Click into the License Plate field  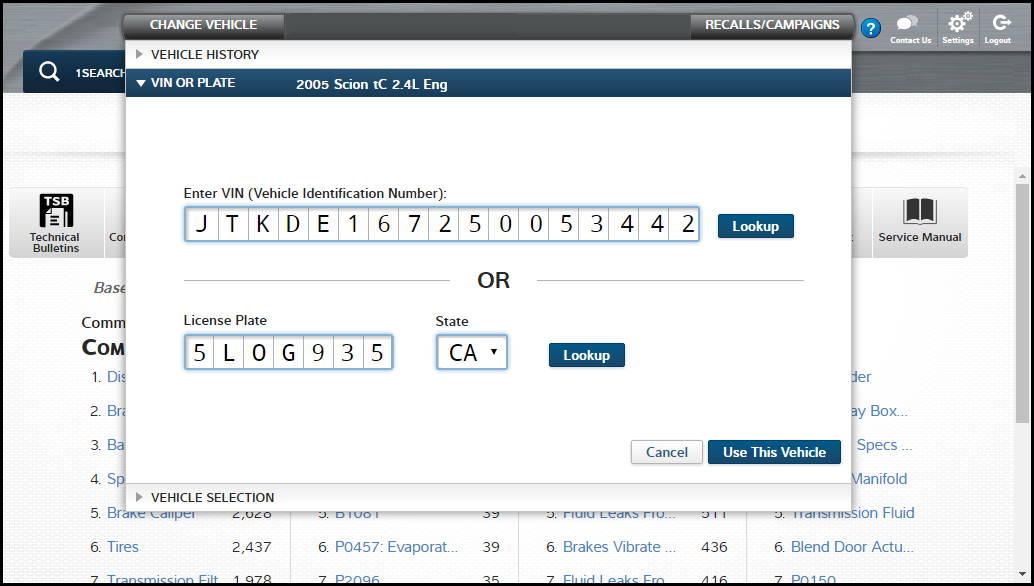(288, 352)
